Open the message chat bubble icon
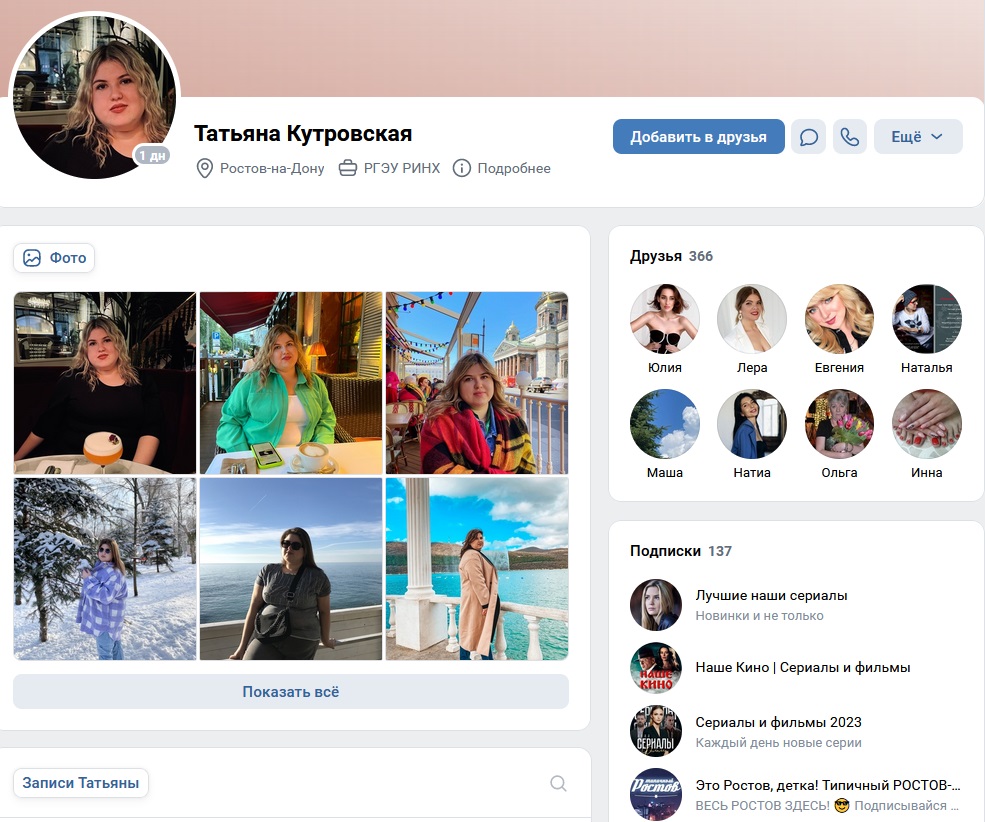Image resolution: width=985 pixels, height=822 pixels. pos(808,136)
